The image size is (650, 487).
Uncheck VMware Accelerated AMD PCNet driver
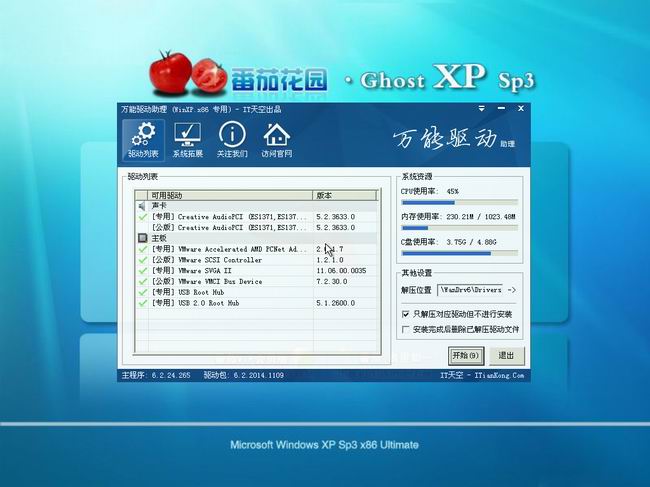coord(142,249)
